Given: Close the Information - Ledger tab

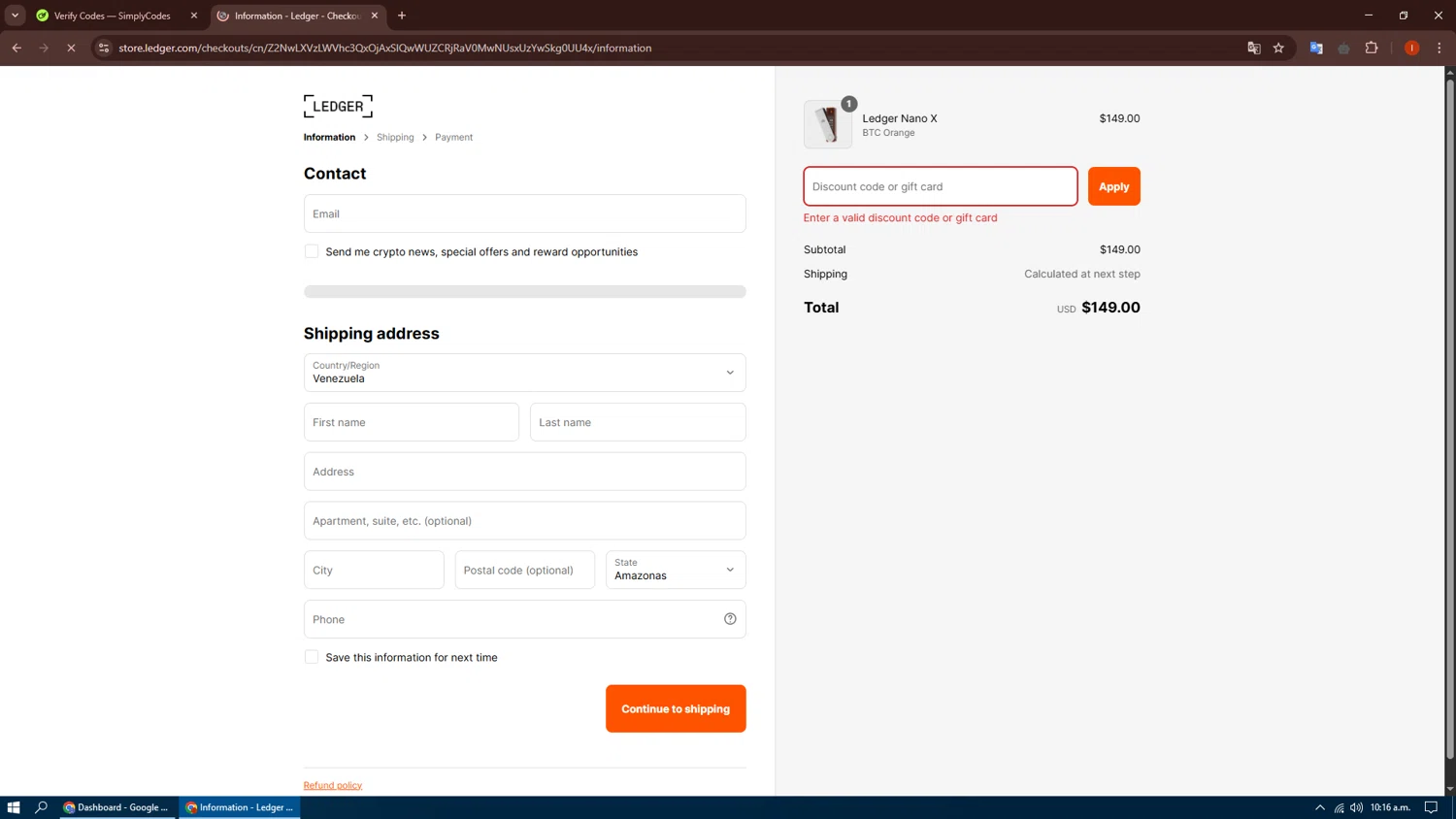Looking at the screenshot, I should click(x=375, y=16).
